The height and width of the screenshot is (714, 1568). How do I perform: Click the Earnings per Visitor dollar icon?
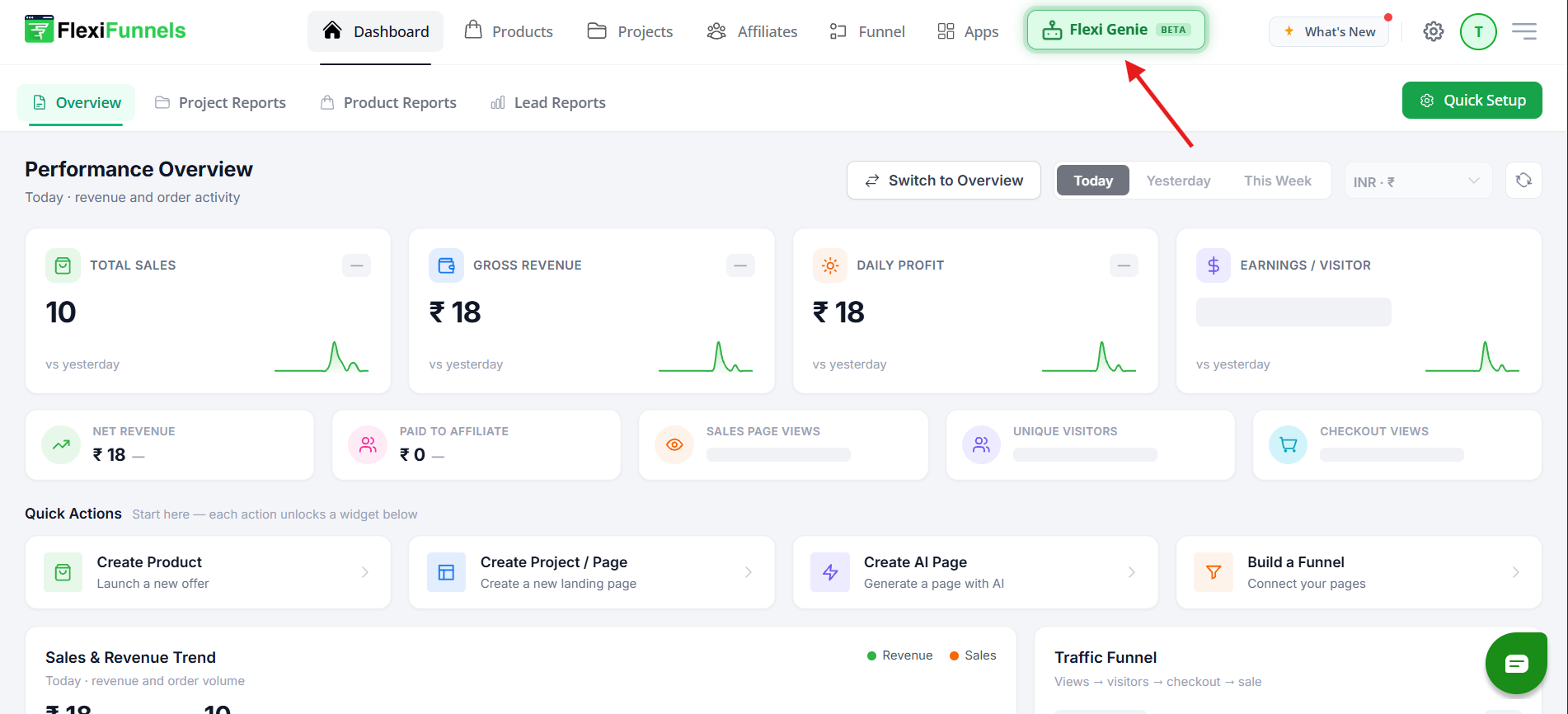[x=1214, y=265]
